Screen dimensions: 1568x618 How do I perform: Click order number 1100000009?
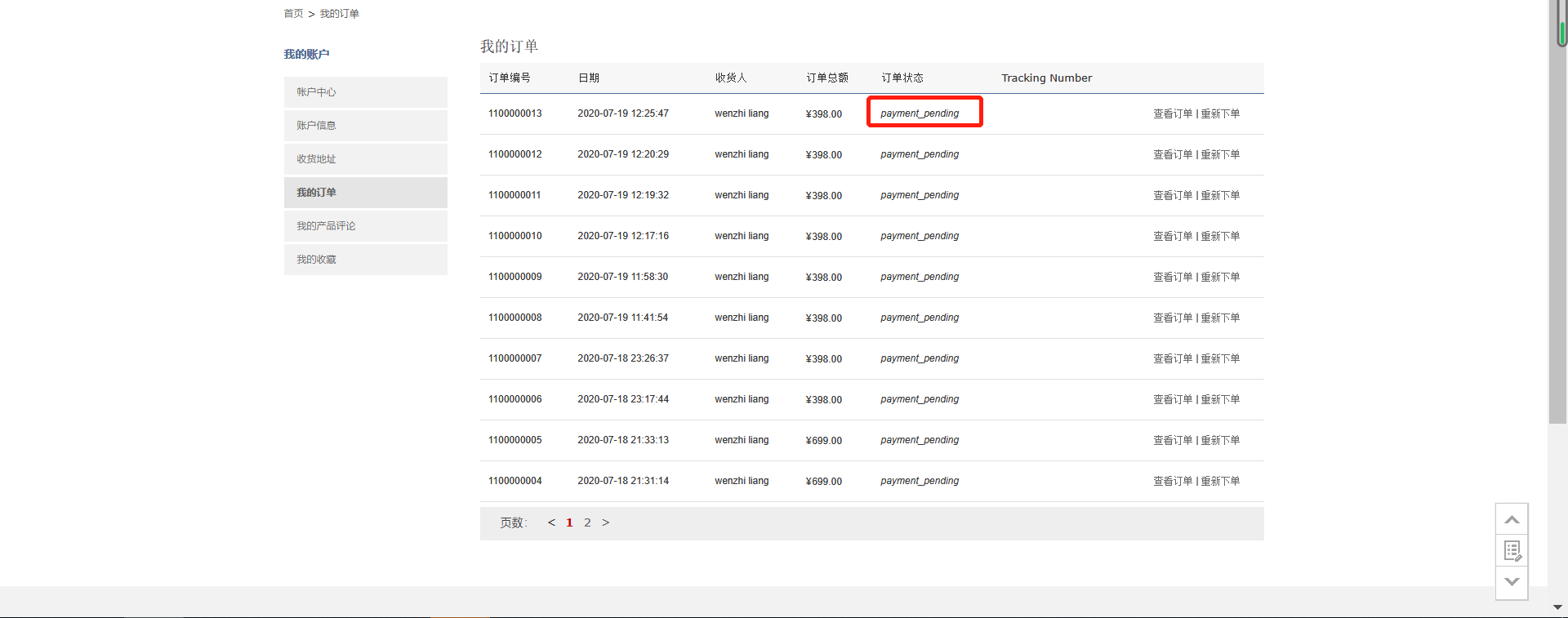pyautogui.click(x=515, y=277)
